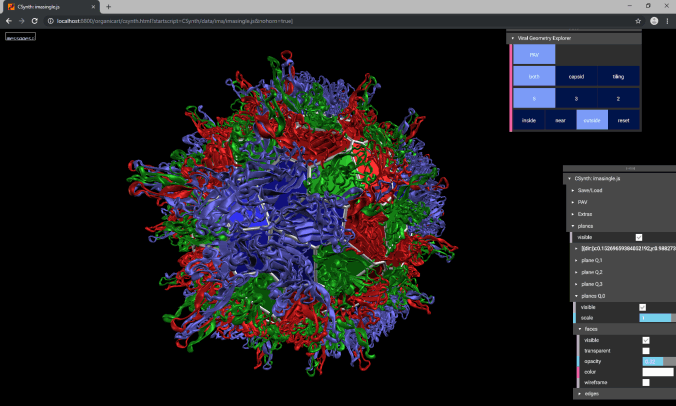Open the browser profile avatar icon
This screenshot has width=676, height=406.
(653, 20)
